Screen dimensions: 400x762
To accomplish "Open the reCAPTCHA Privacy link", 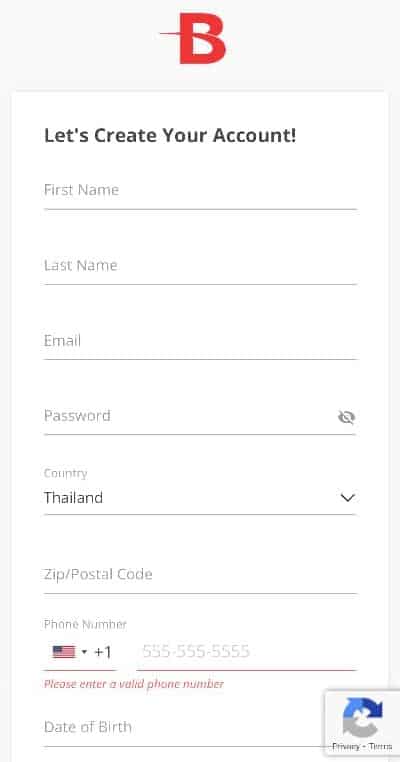I will [345, 746].
